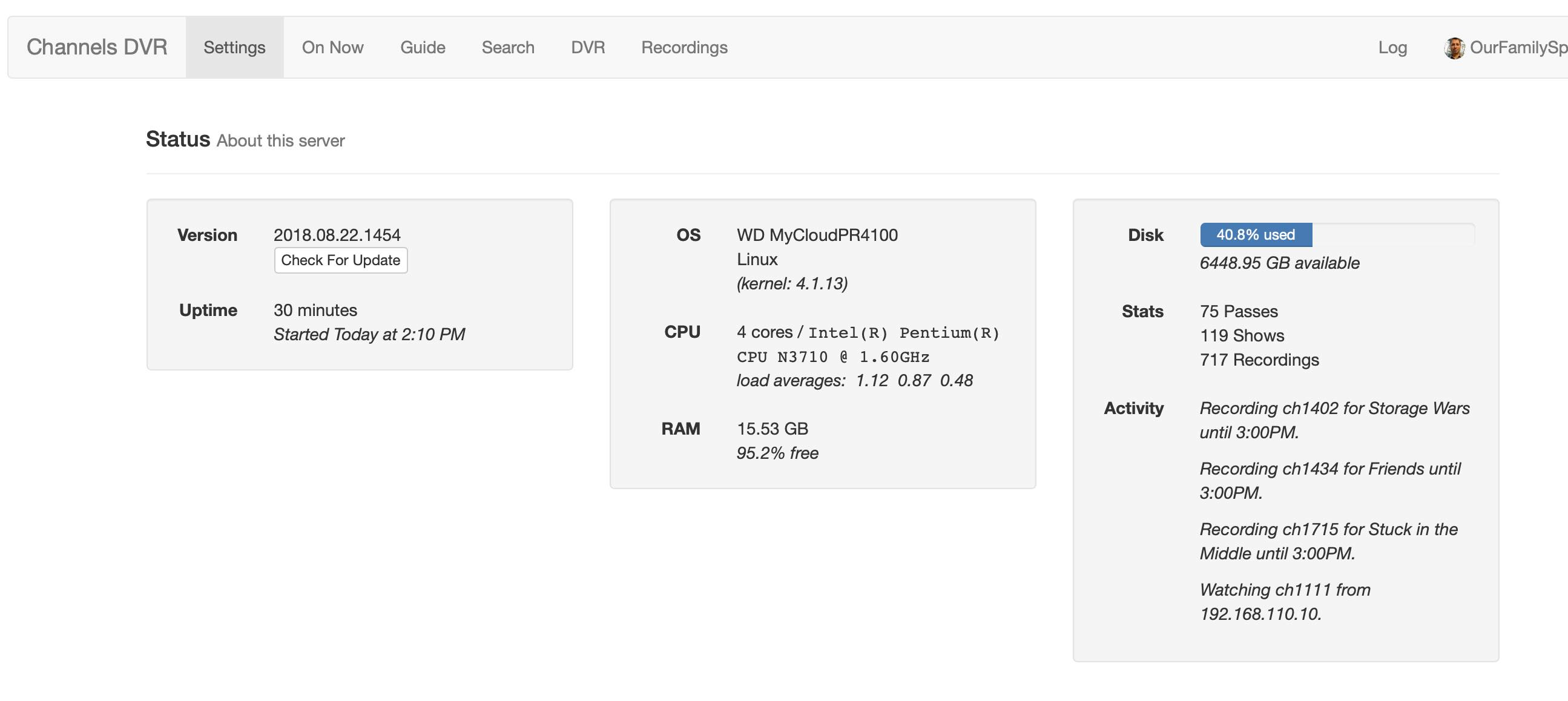1568x701 pixels.
Task: Click the 40.8% used disk bar
Action: (1255, 235)
